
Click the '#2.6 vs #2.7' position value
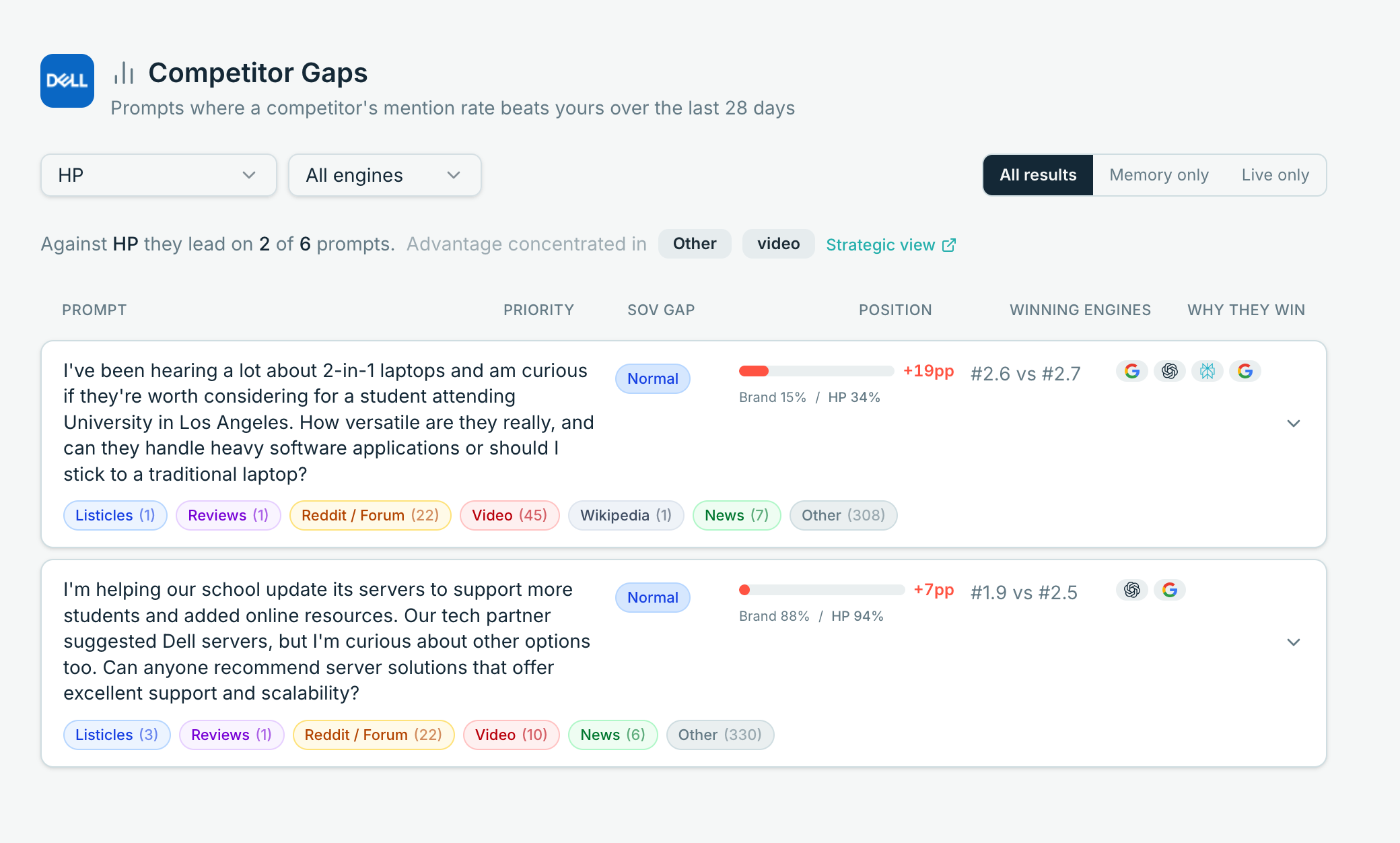tap(1026, 374)
